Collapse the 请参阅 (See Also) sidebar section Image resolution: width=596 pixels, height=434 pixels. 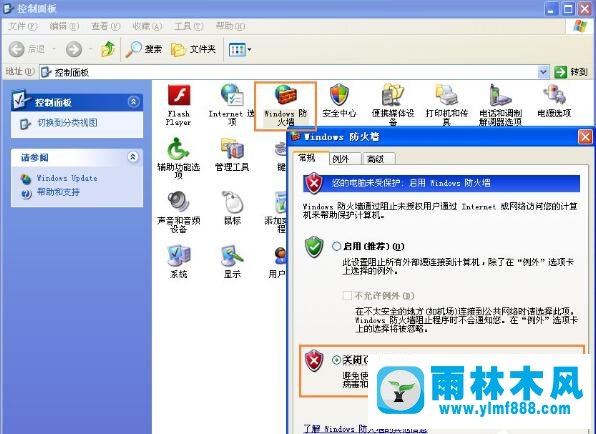coord(133,157)
